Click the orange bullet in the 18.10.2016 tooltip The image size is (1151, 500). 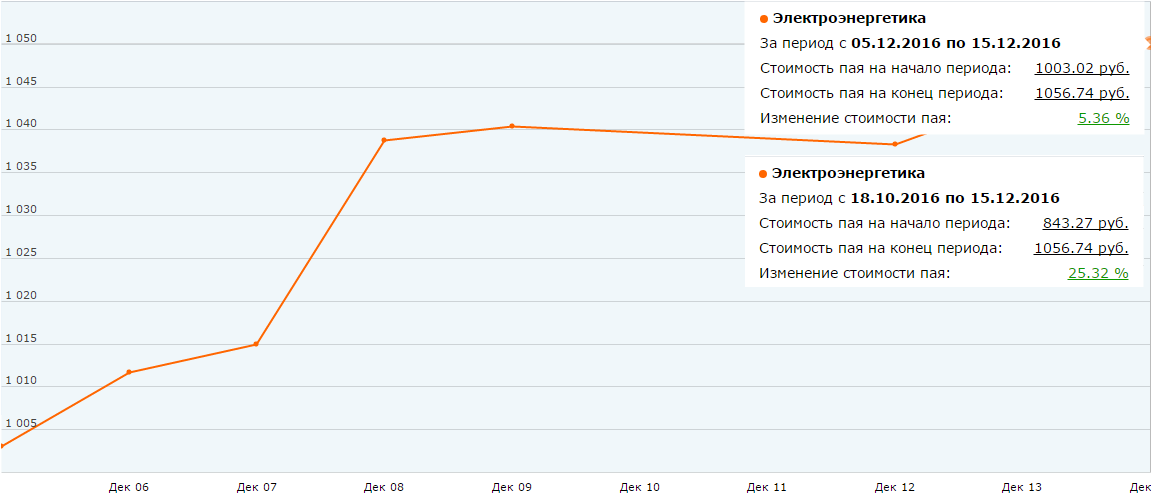tap(764, 173)
